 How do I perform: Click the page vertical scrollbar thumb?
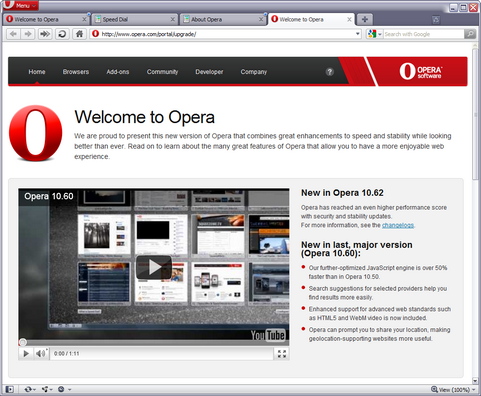[475, 114]
